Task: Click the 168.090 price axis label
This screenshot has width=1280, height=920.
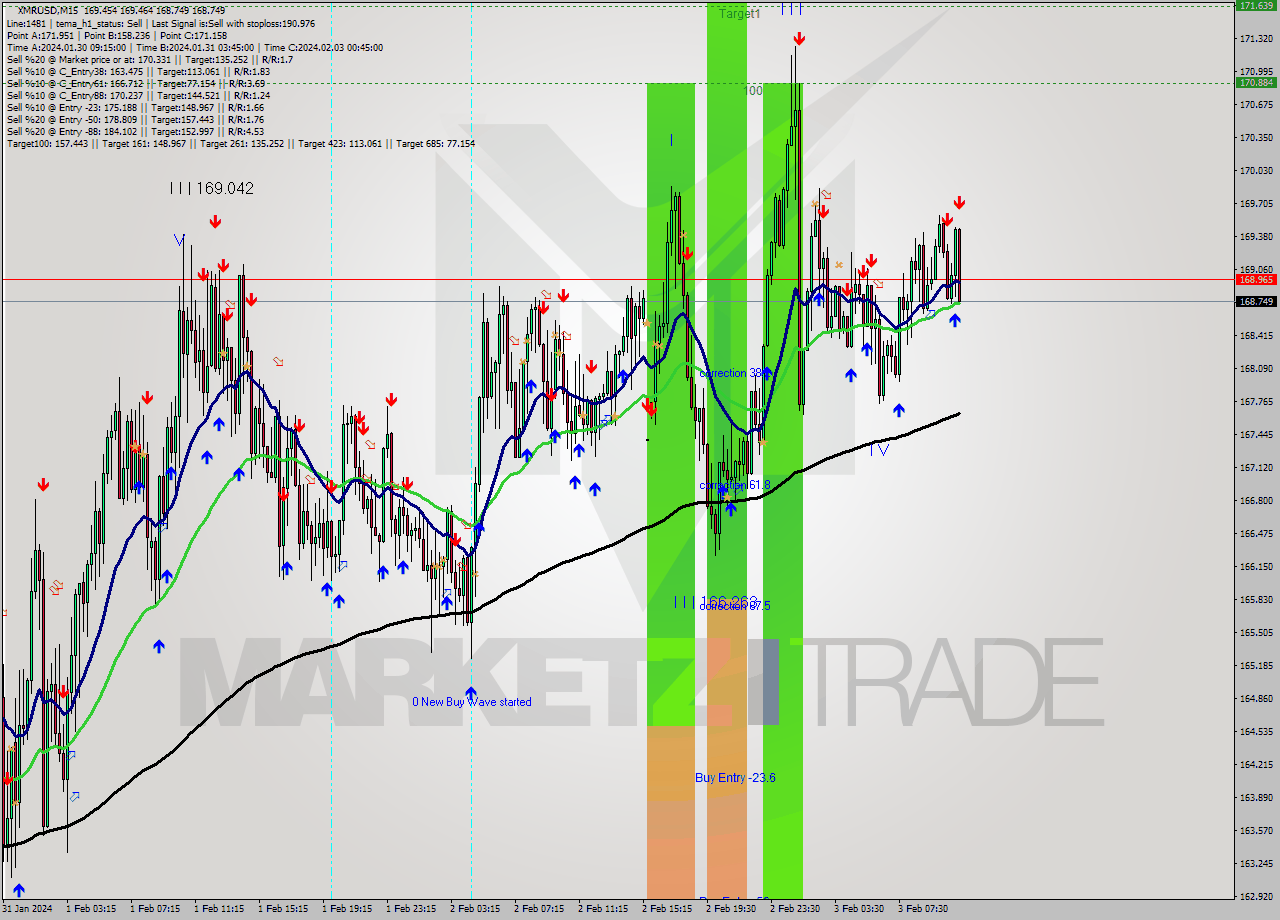Action: [1256, 369]
